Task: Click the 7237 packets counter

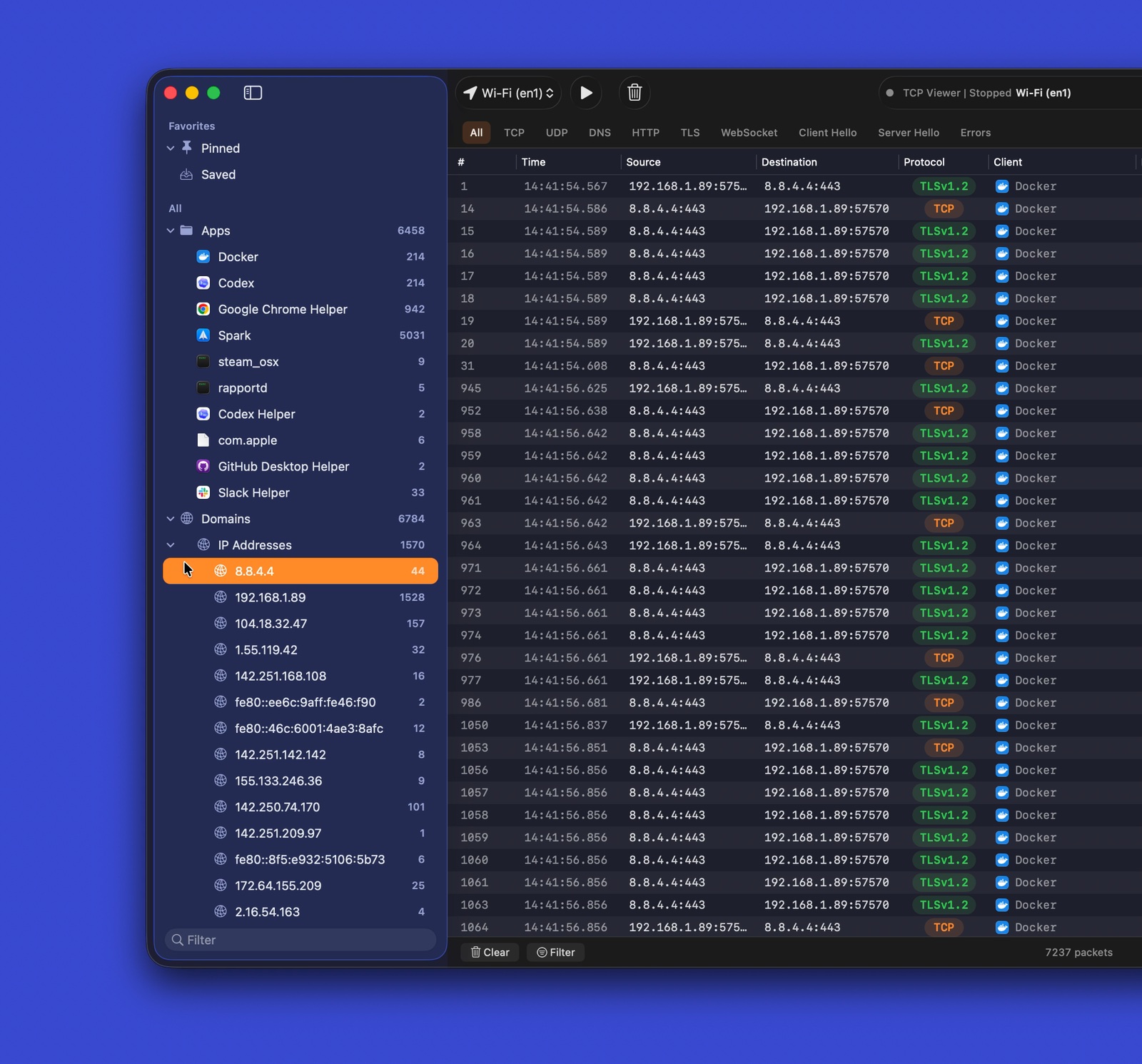Action: 1078,952
